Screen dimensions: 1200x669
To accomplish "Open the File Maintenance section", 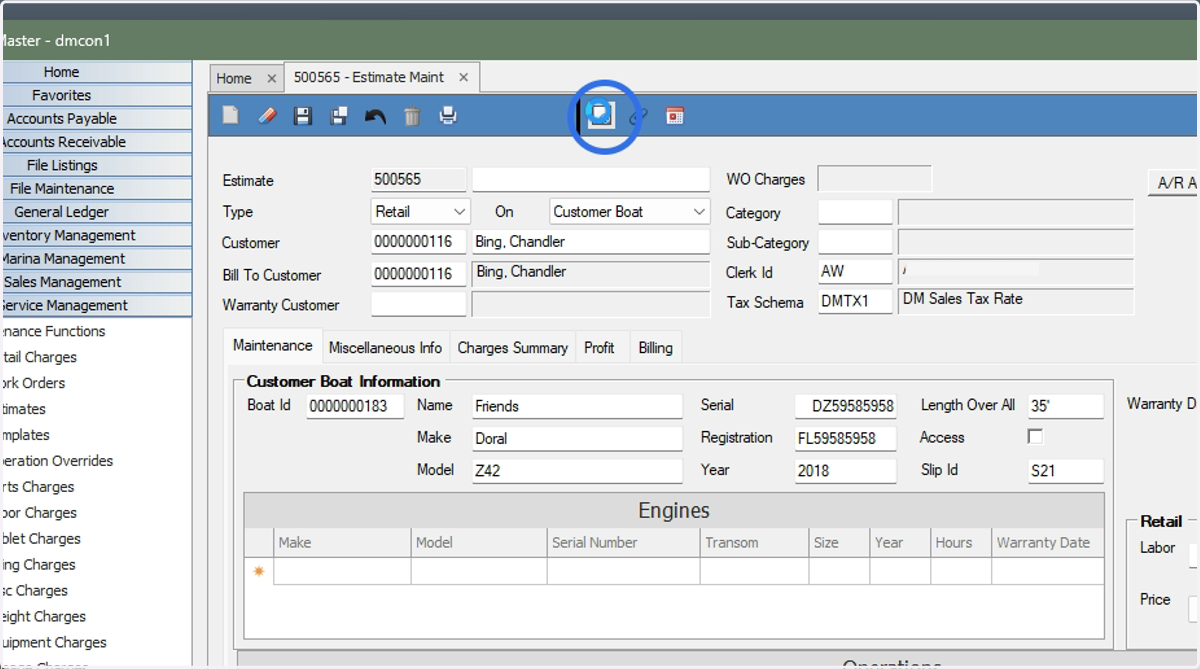I will pos(96,188).
